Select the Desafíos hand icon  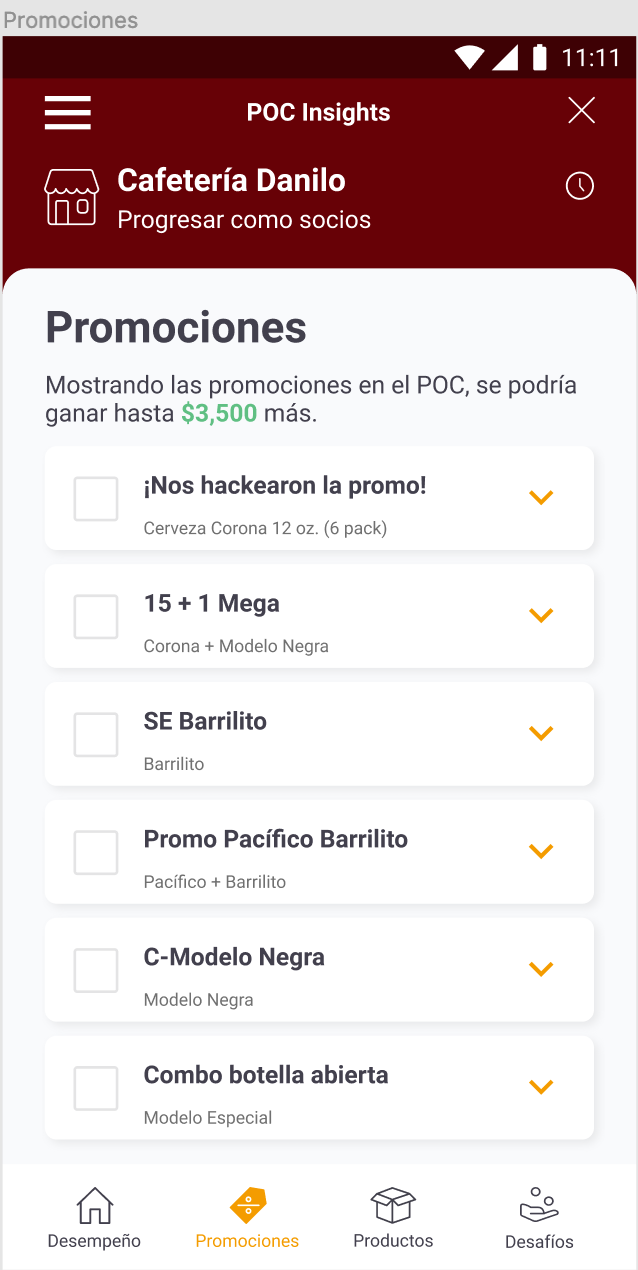click(x=538, y=1204)
